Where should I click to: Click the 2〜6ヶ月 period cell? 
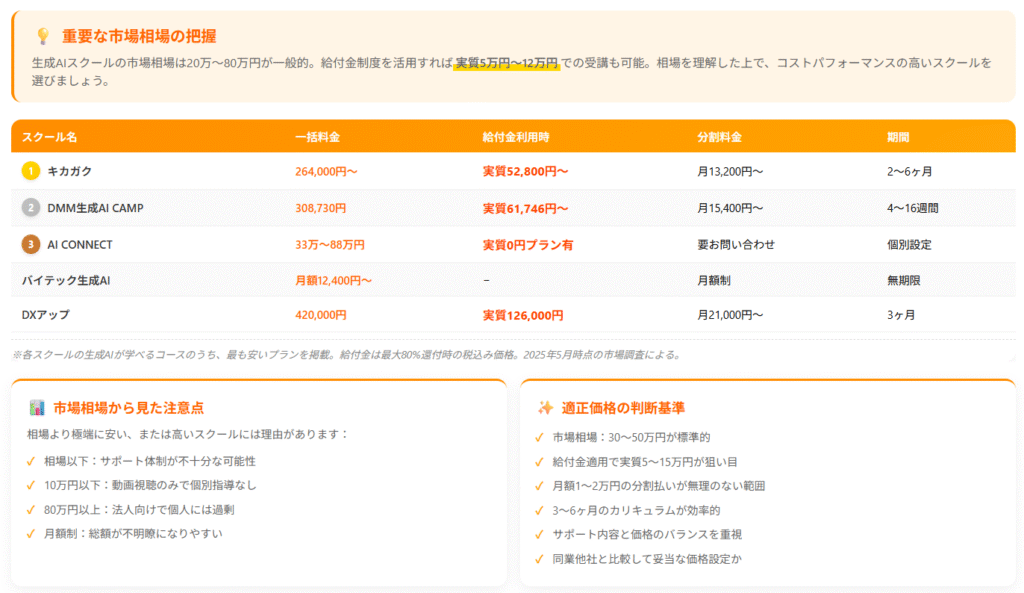click(910, 171)
